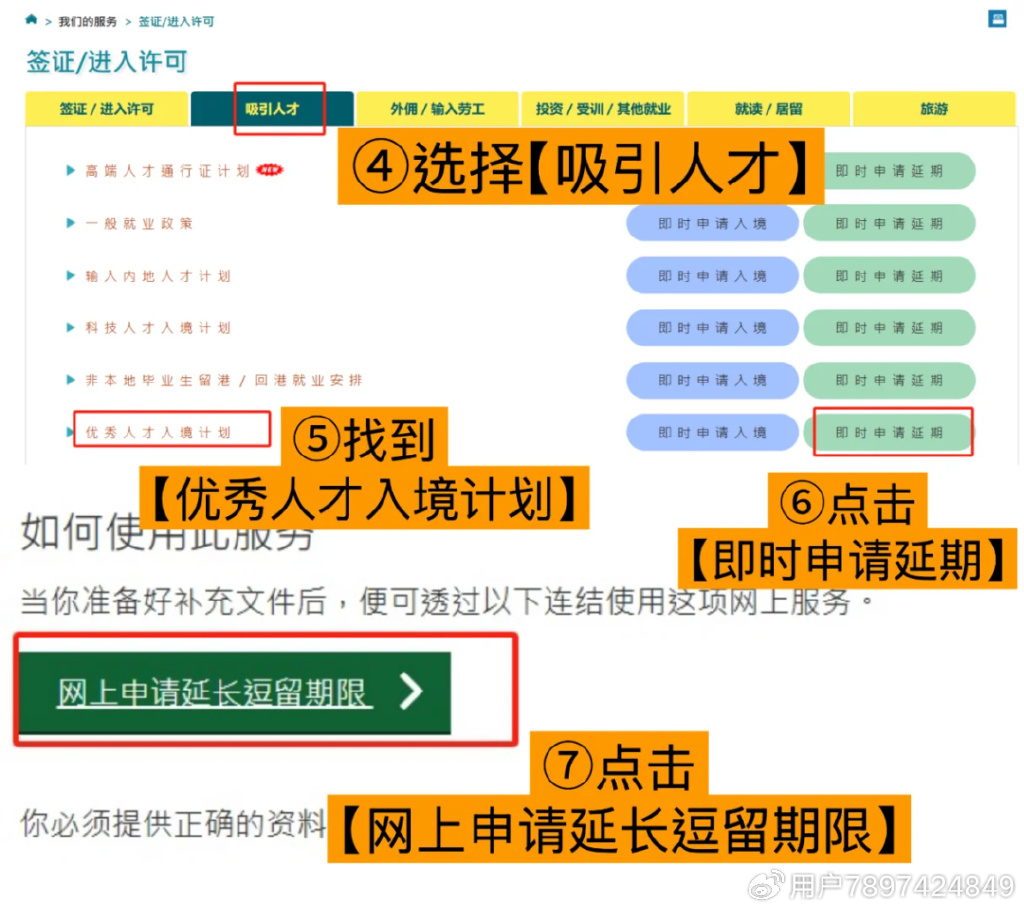Open 我们的服务 breadcrumb link

(x=88, y=22)
